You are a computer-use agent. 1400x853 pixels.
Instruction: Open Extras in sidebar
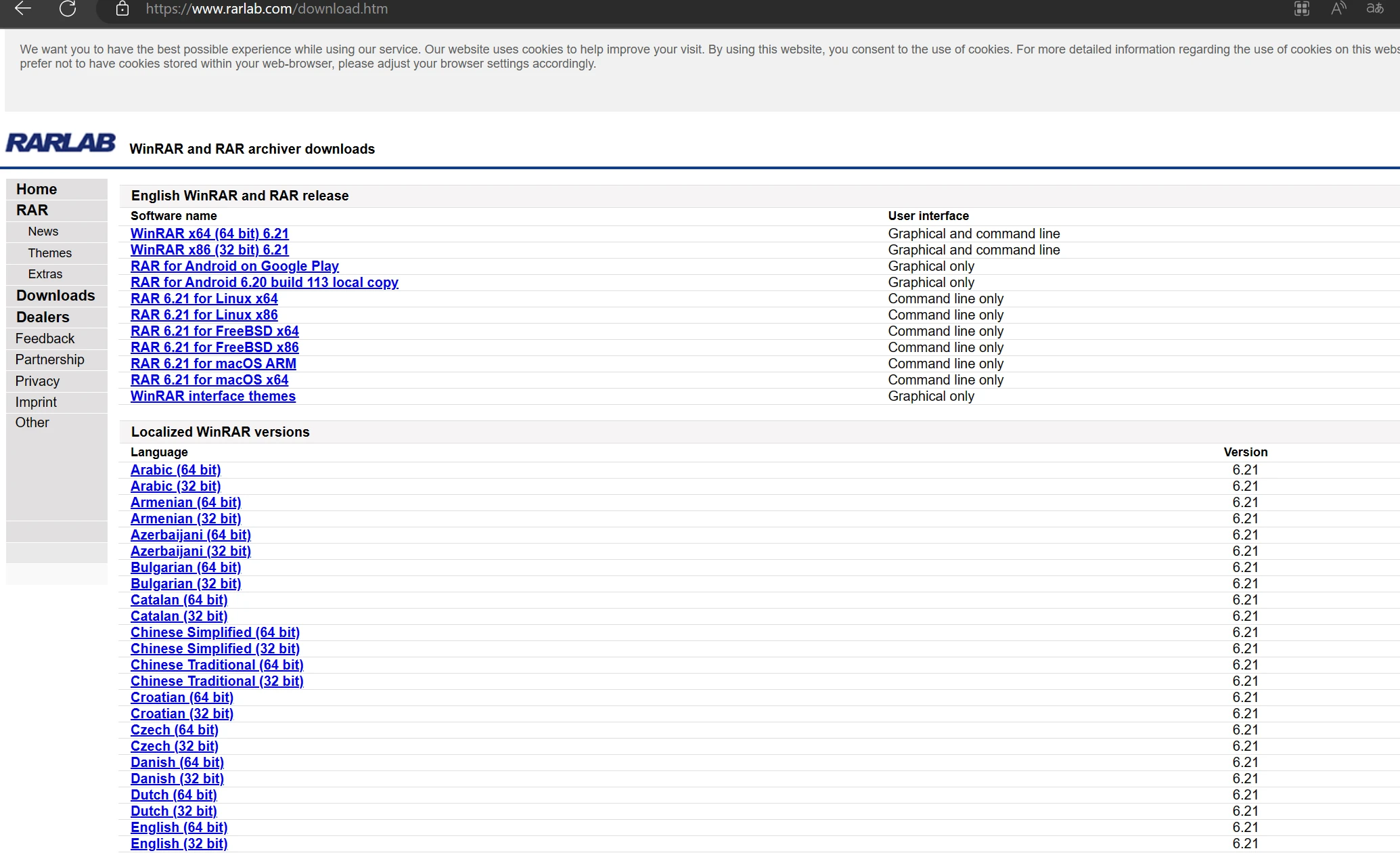(45, 274)
